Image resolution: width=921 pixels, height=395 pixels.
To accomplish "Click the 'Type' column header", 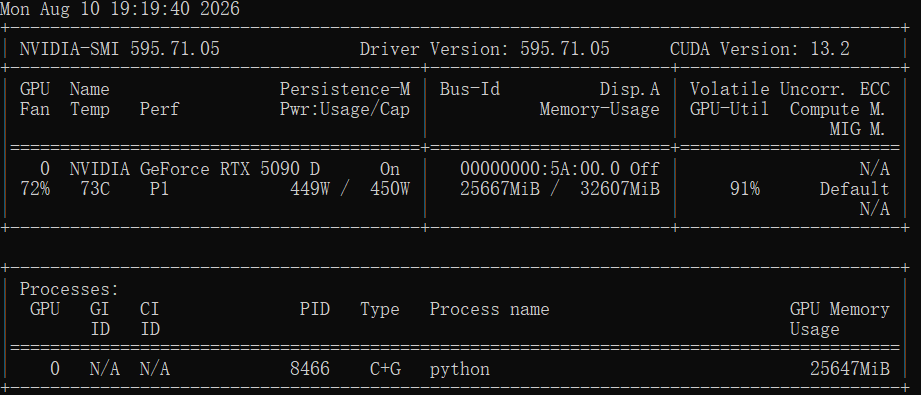I will [x=379, y=309].
